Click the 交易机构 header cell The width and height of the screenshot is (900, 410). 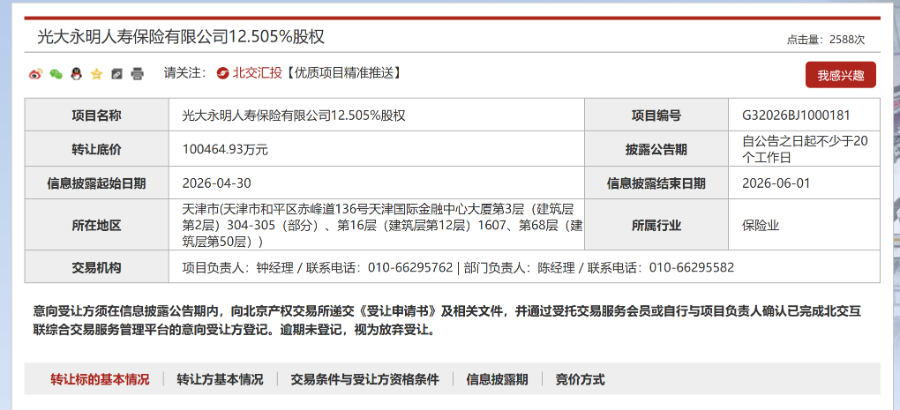(96, 267)
